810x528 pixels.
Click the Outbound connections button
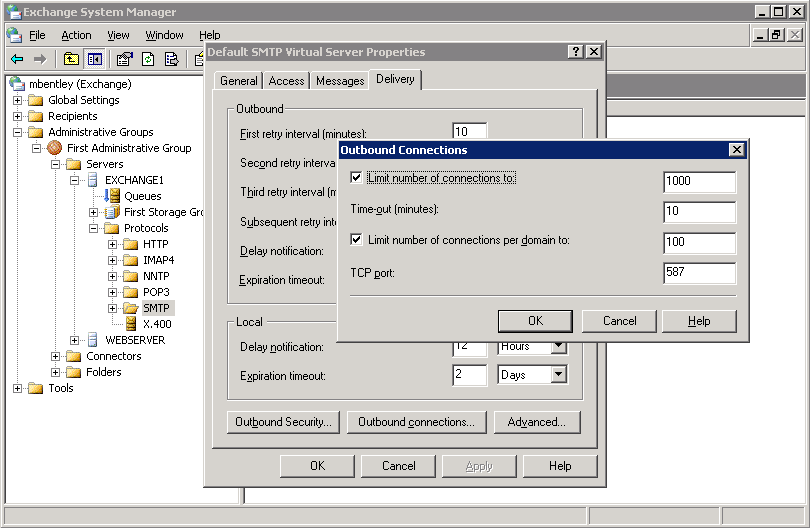(416, 422)
